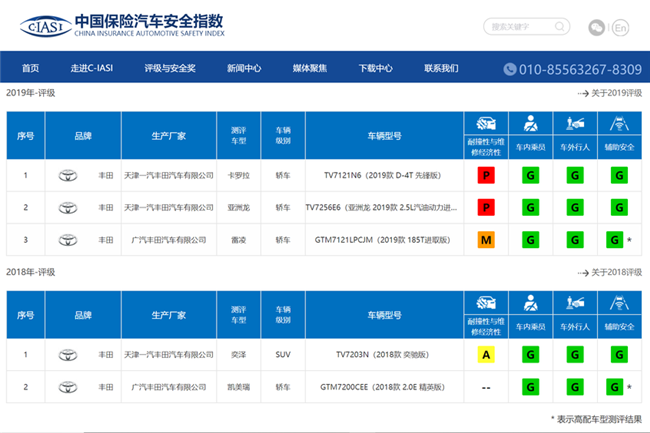
Task: Open model TV7121N6 2019款 D-4T entry
Action: tap(382, 175)
